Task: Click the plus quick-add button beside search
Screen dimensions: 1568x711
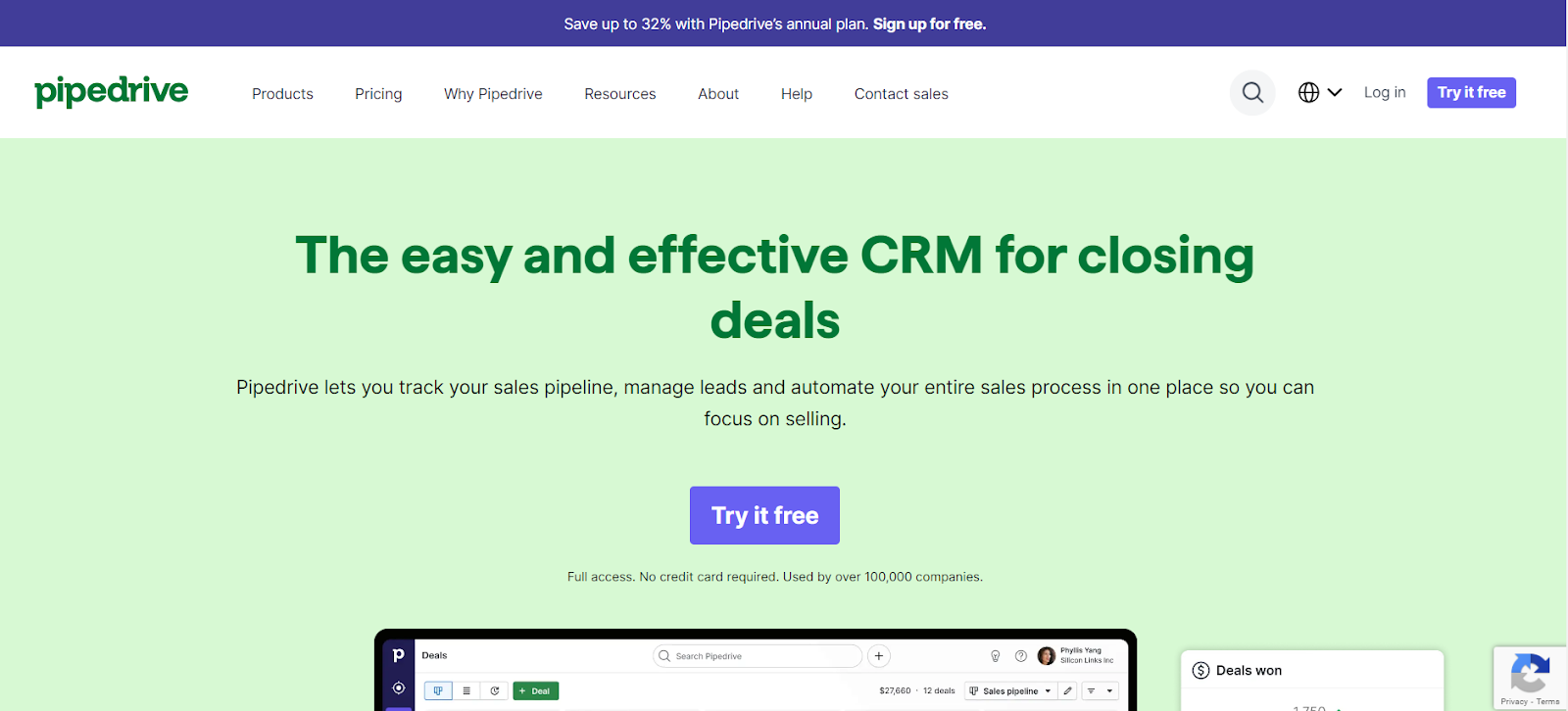Action: (879, 656)
